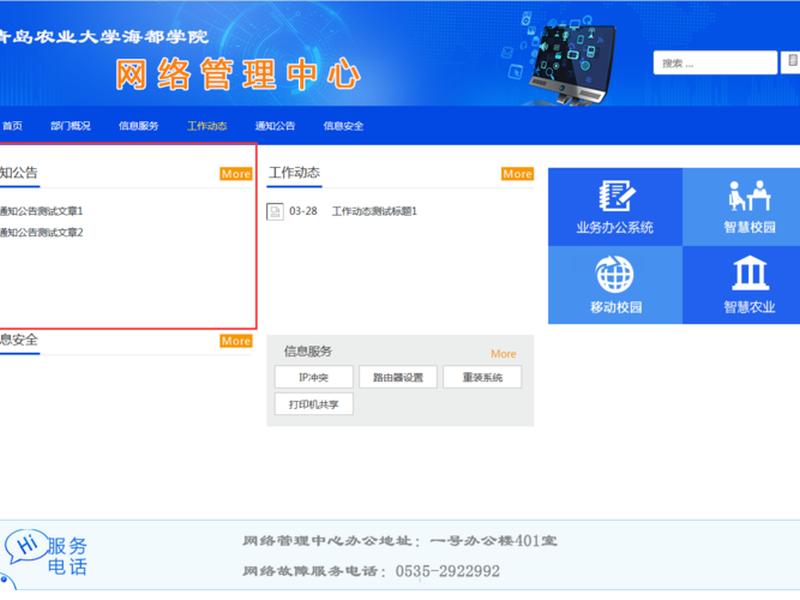Viewport: 800px width, 600px height.
Task: Click the 信息服务 panel heading
Action: click(x=308, y=351)
